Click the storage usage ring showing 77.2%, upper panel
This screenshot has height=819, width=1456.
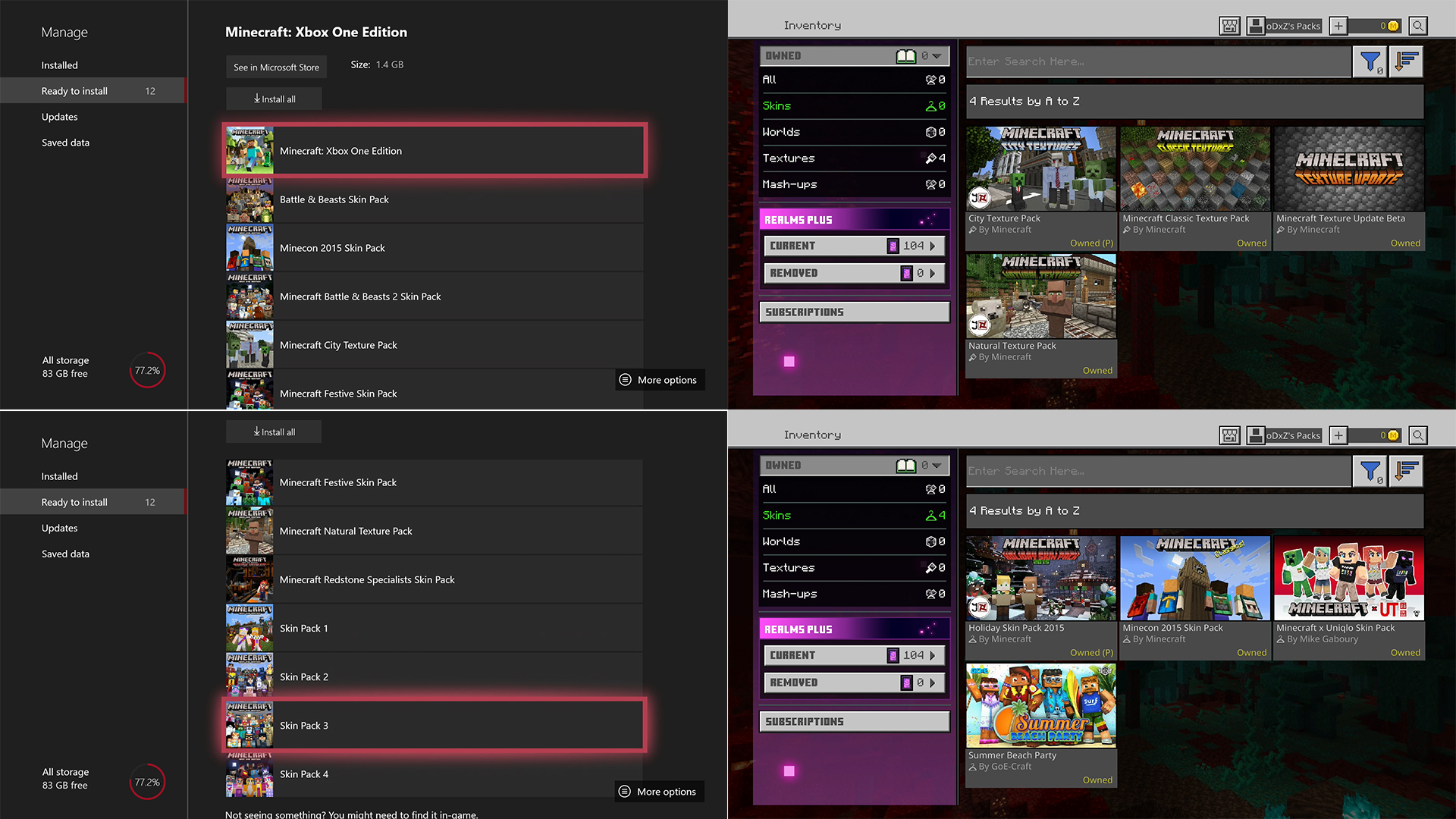point(147,371)
